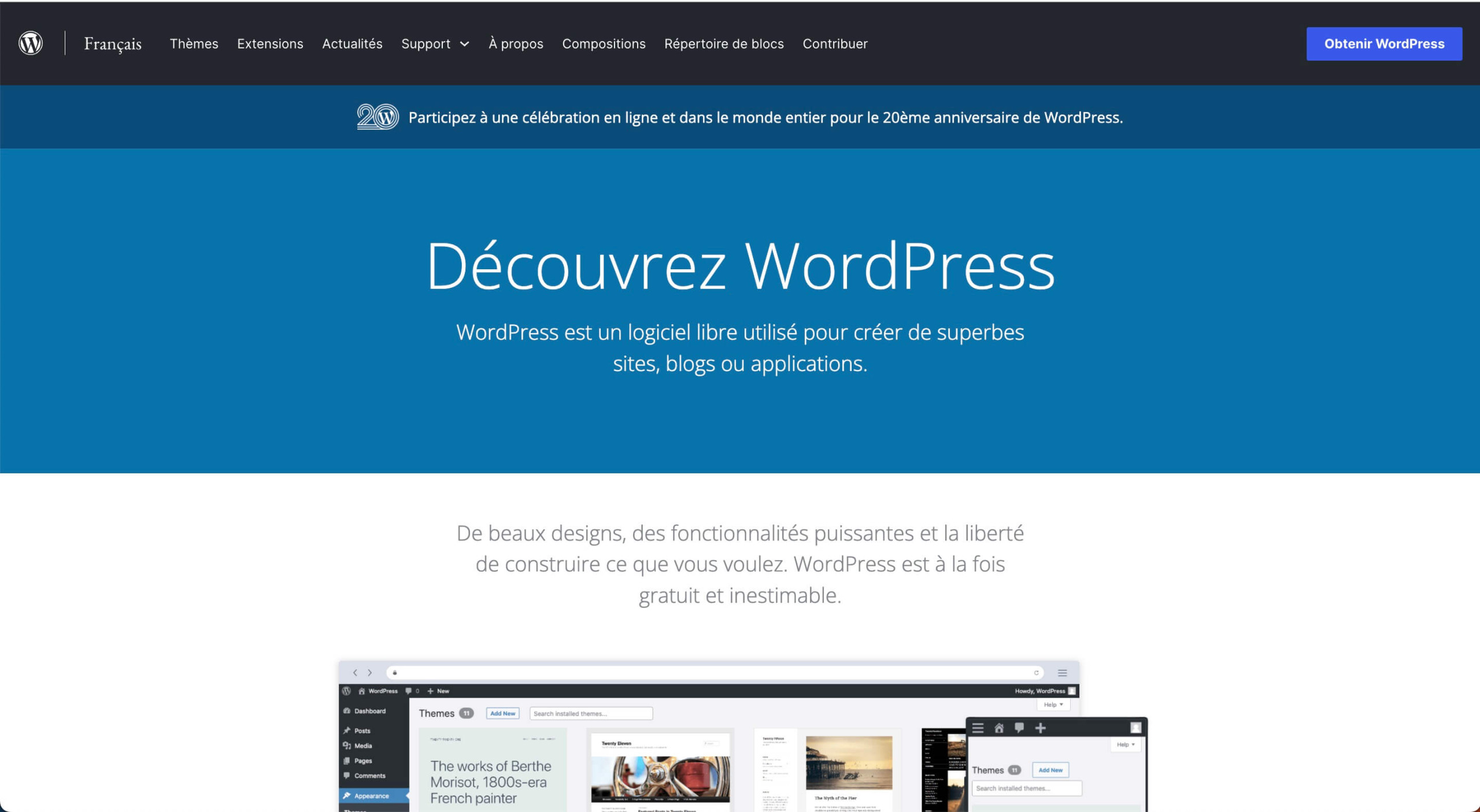The image size is (1480, 812).
Task: Open the Thèmes menu item
Action: point(194,44)
